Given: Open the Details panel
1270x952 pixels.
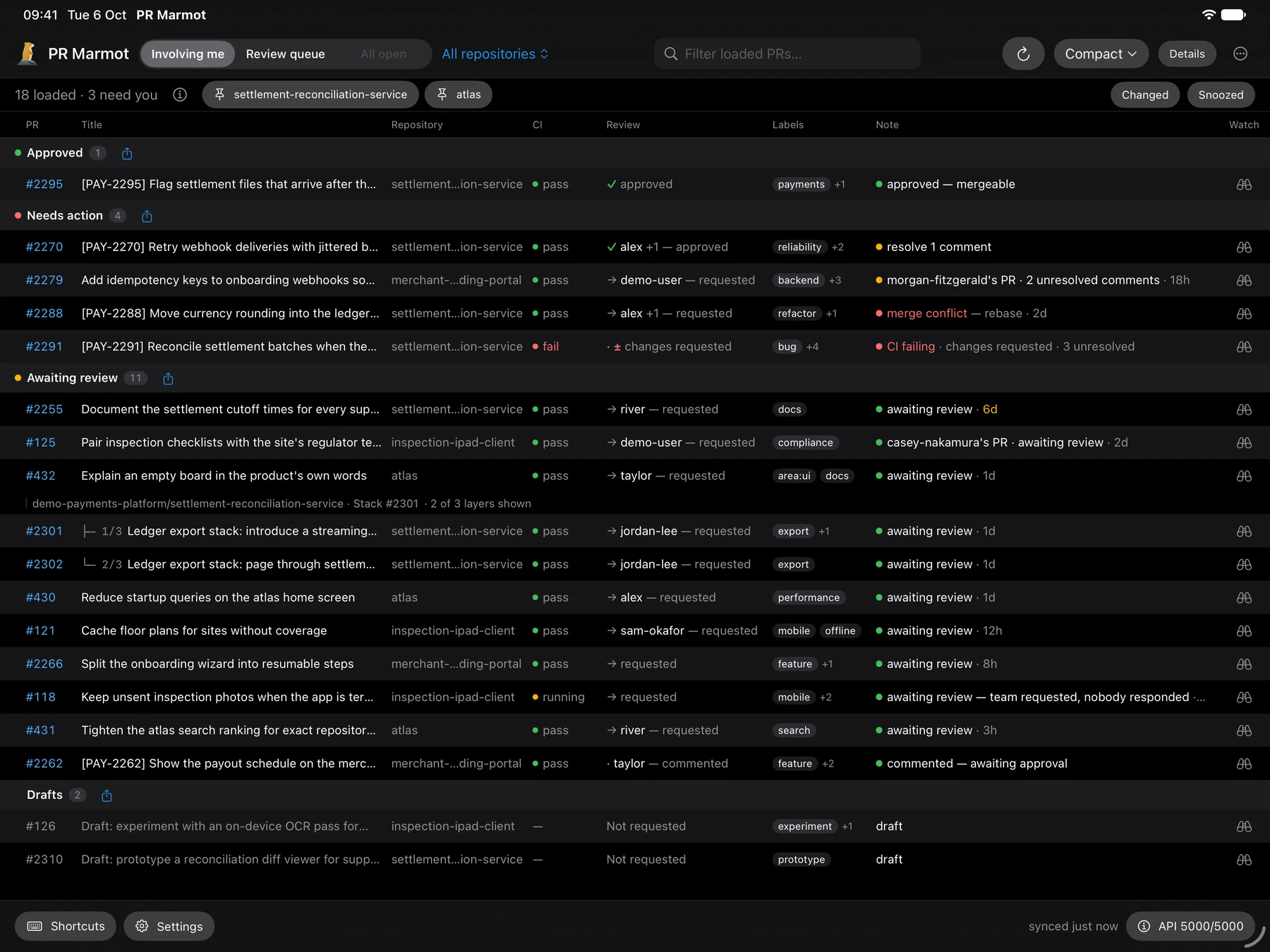Looking at the screenshot, I should pyautogui.click(x=1187, y=54).
